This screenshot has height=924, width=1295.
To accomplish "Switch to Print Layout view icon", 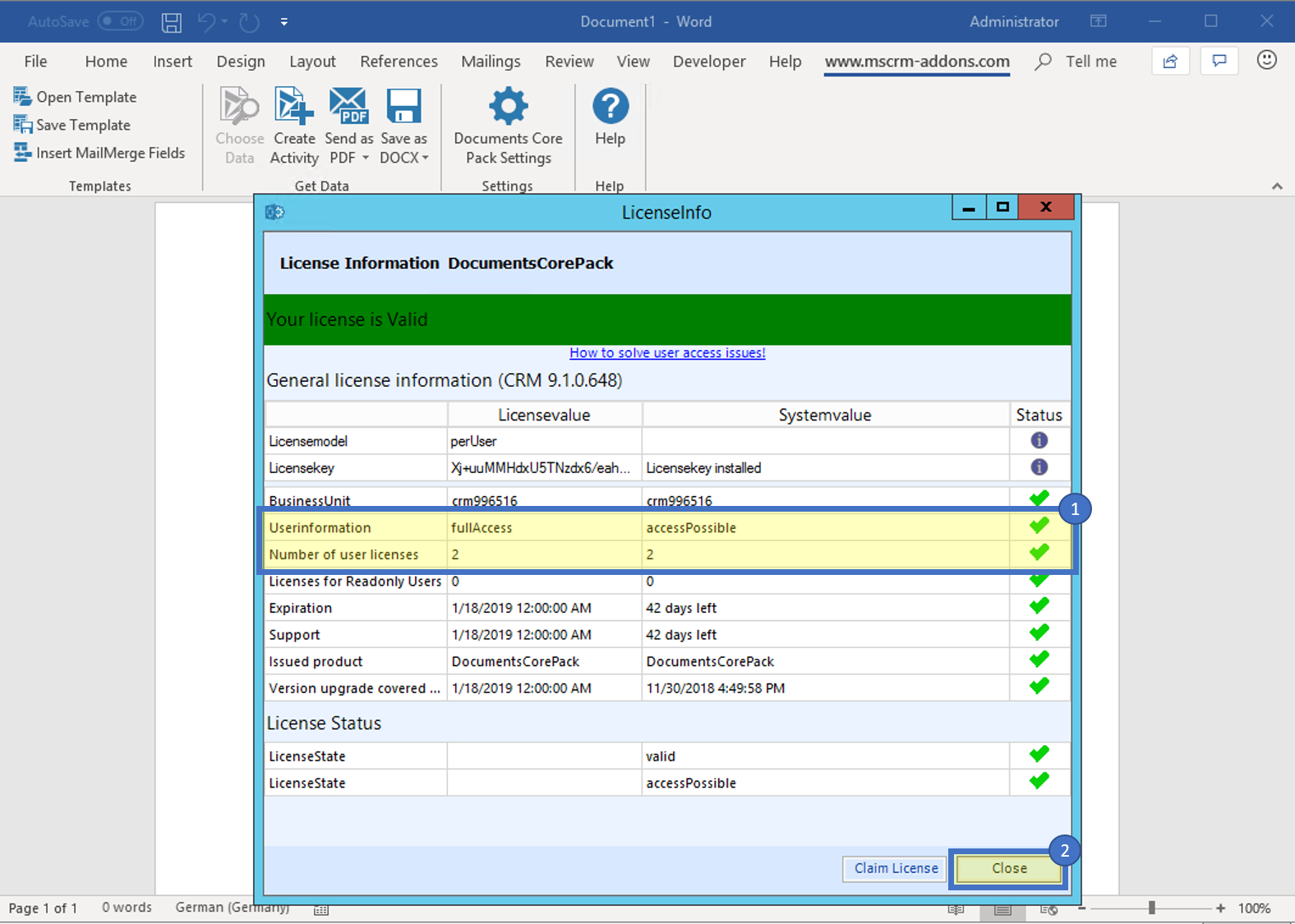I will (x=1002, y=909).
